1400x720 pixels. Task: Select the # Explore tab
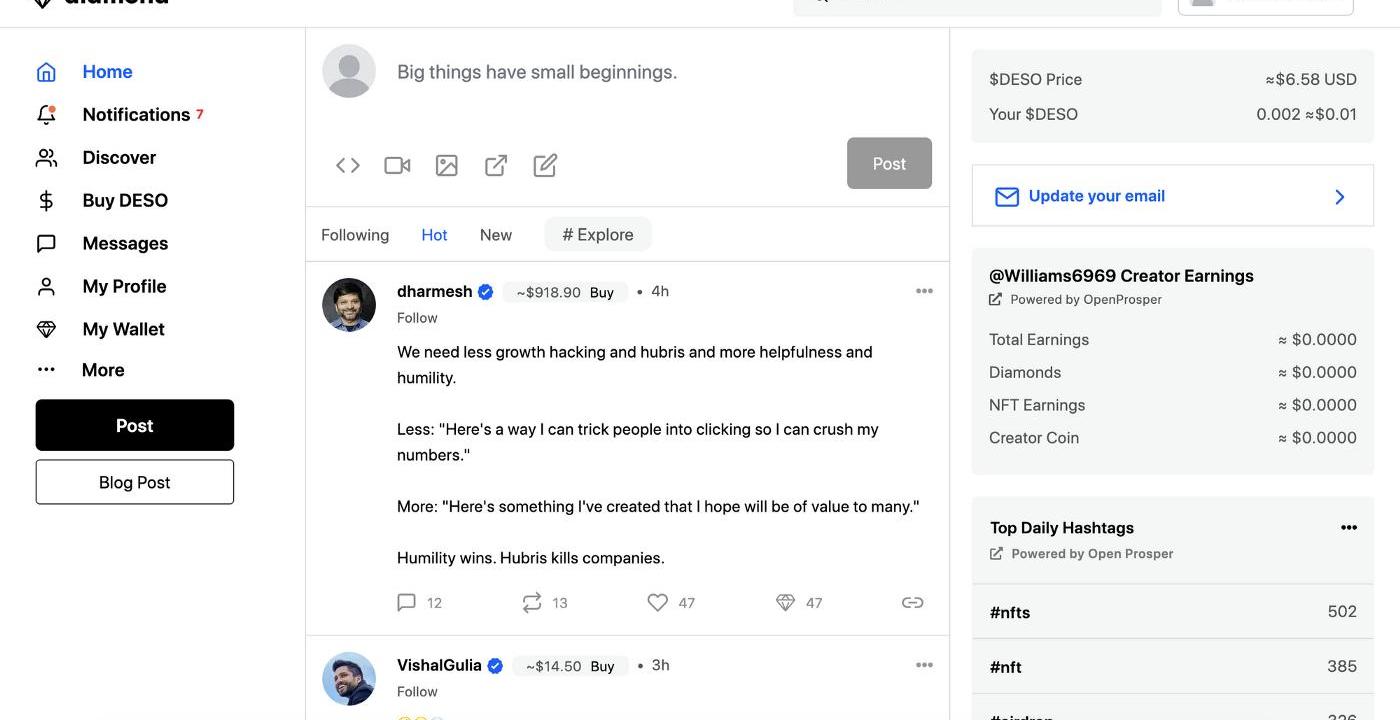point(598,235)
